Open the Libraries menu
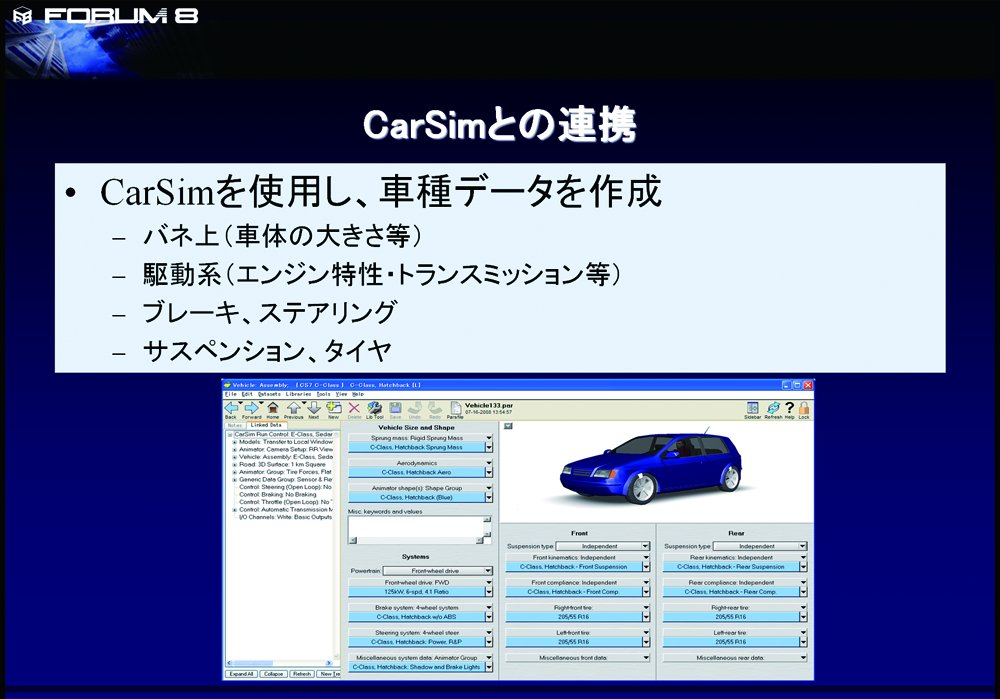Viewport: 1000px width, 699px height. [298, 394]
